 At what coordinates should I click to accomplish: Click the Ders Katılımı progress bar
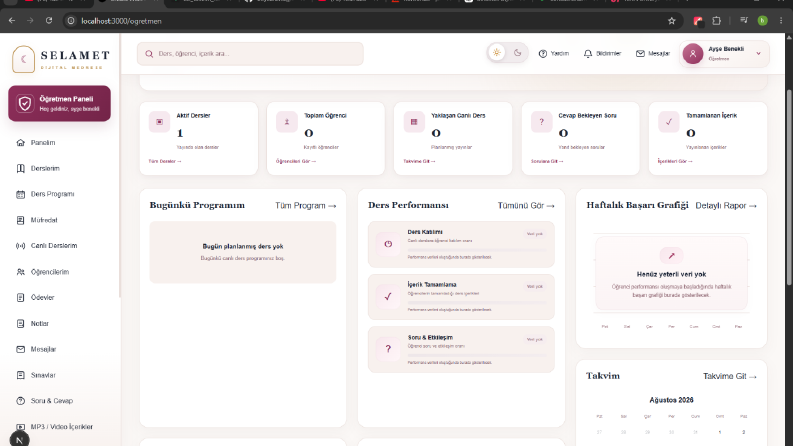477,250
